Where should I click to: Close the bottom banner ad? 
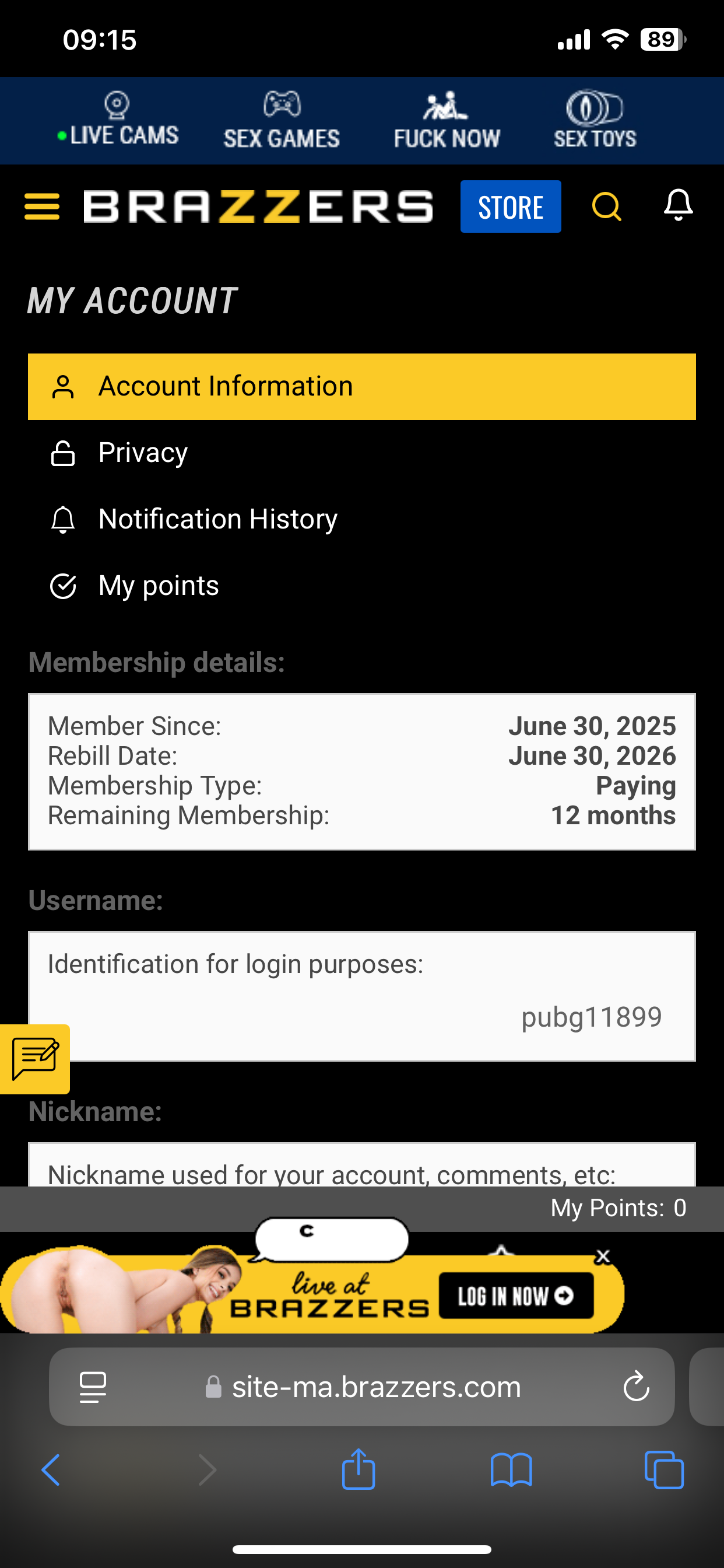click(602, 1256)
